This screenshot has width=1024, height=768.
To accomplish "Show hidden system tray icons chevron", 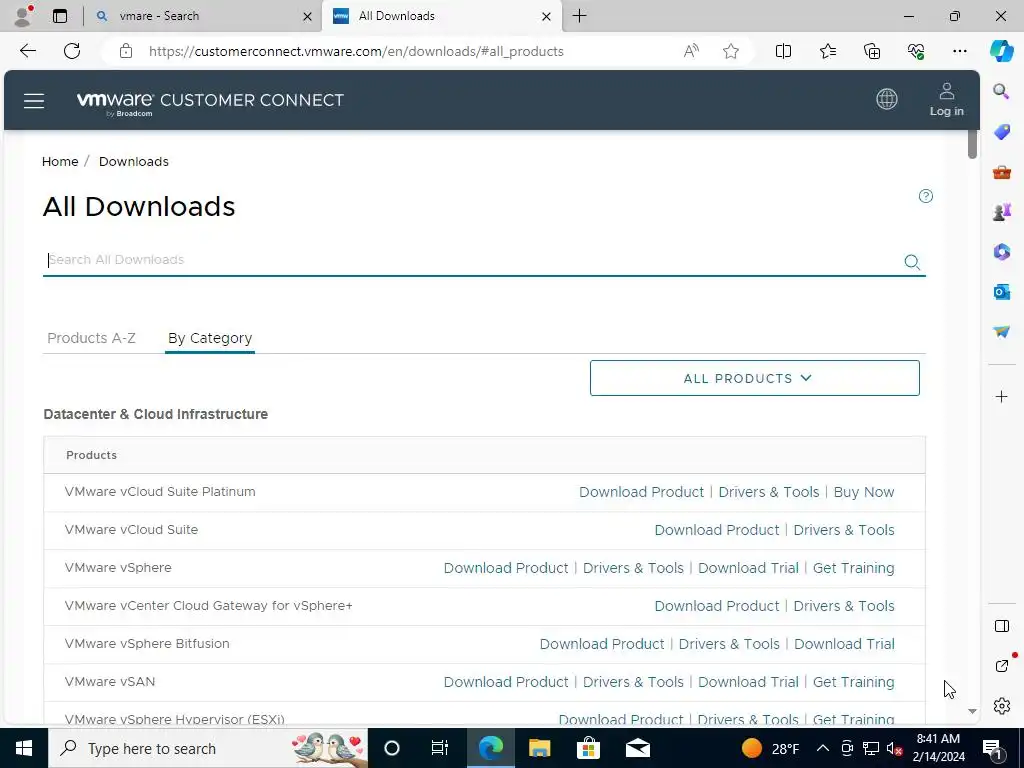I will [x=823, y=748].
